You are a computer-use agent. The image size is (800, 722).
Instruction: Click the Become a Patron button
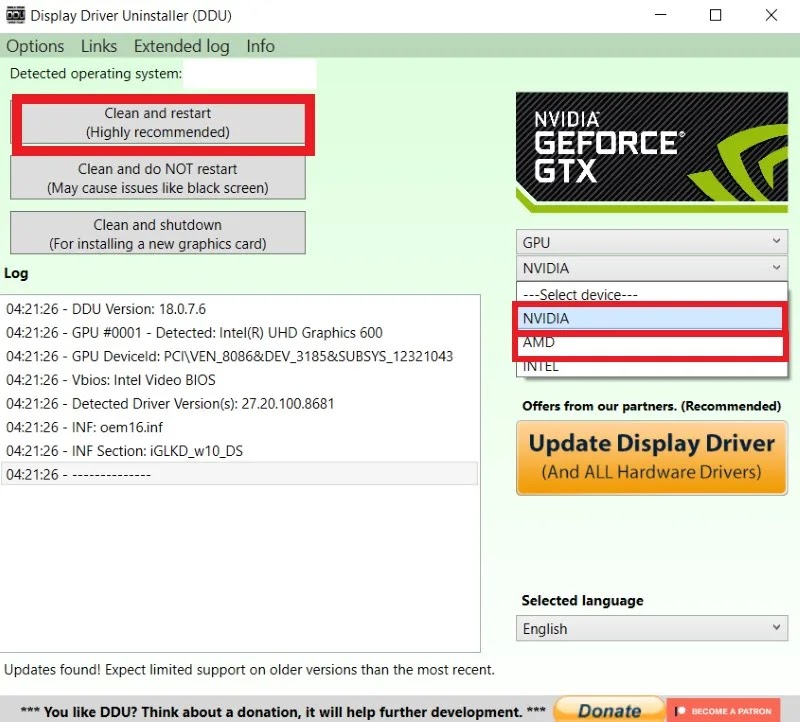pos(723,710)
